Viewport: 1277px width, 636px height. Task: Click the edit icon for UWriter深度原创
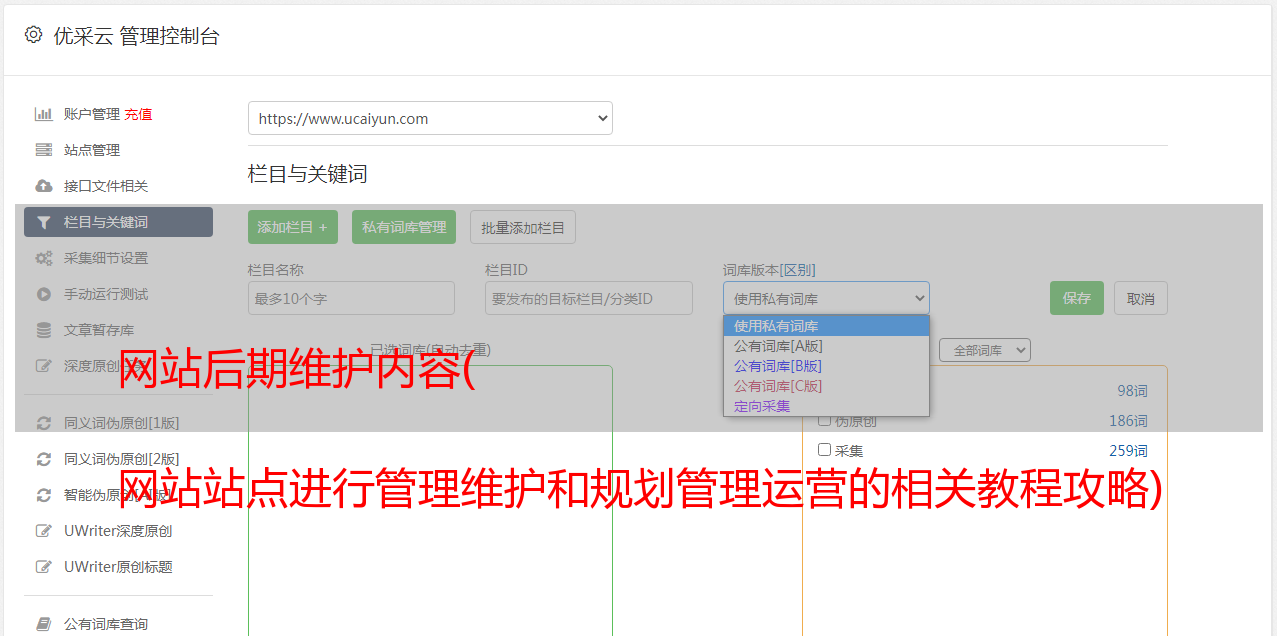43,531
